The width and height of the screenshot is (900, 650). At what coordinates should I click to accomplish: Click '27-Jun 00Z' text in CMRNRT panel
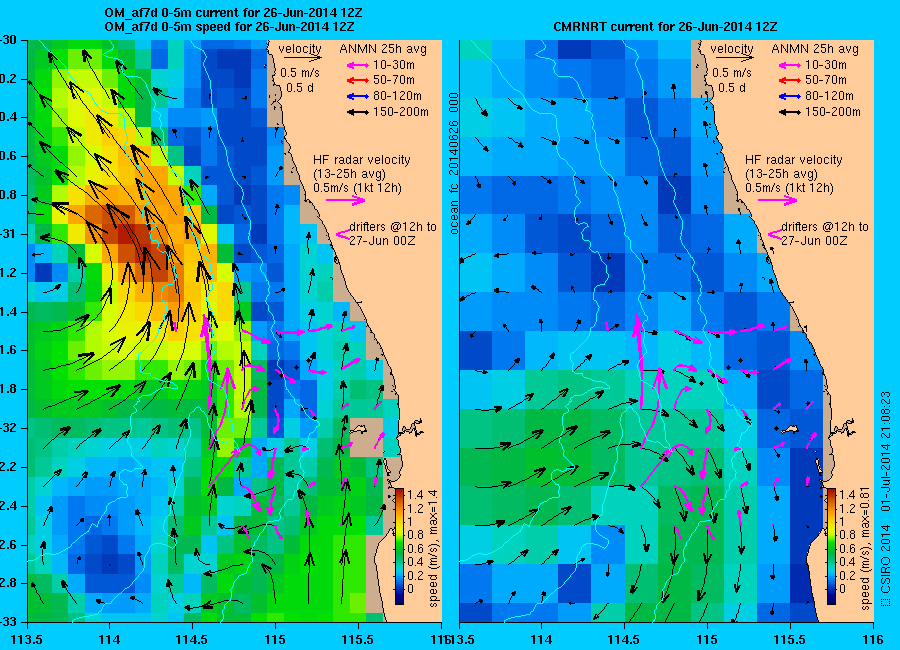(x=814, y=241)
